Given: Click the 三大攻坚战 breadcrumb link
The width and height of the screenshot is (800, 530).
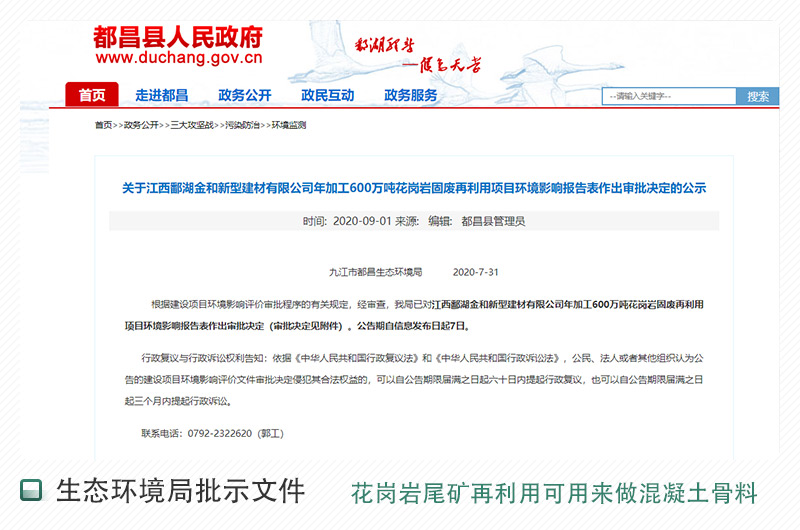Looking at the screenshot, I should 191,125.
